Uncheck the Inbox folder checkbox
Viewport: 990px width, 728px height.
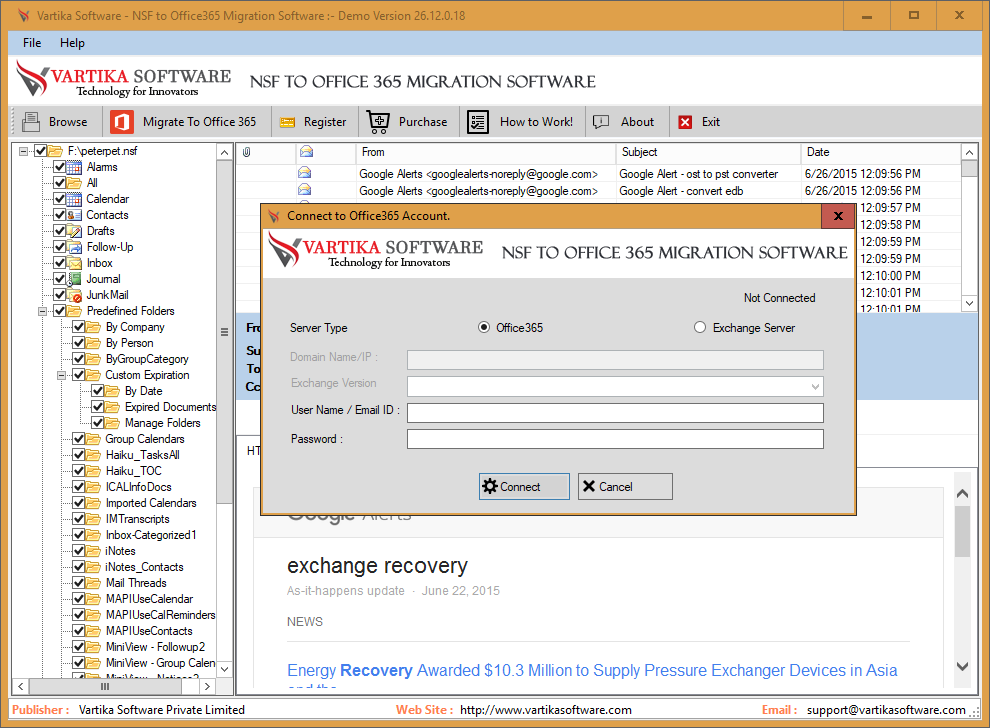[59, 263]
